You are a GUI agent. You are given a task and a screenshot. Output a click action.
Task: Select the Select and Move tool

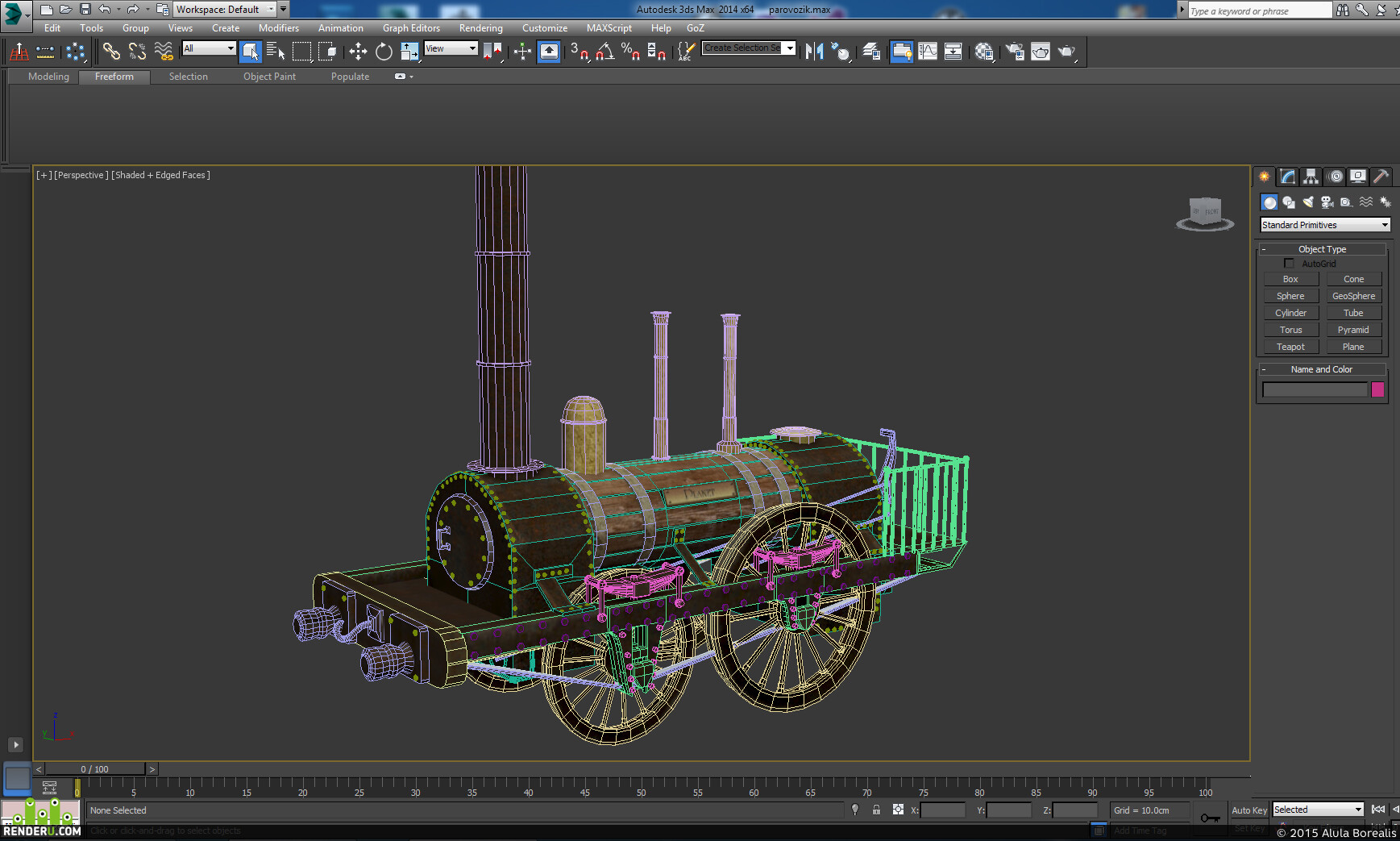coord(358,52)
